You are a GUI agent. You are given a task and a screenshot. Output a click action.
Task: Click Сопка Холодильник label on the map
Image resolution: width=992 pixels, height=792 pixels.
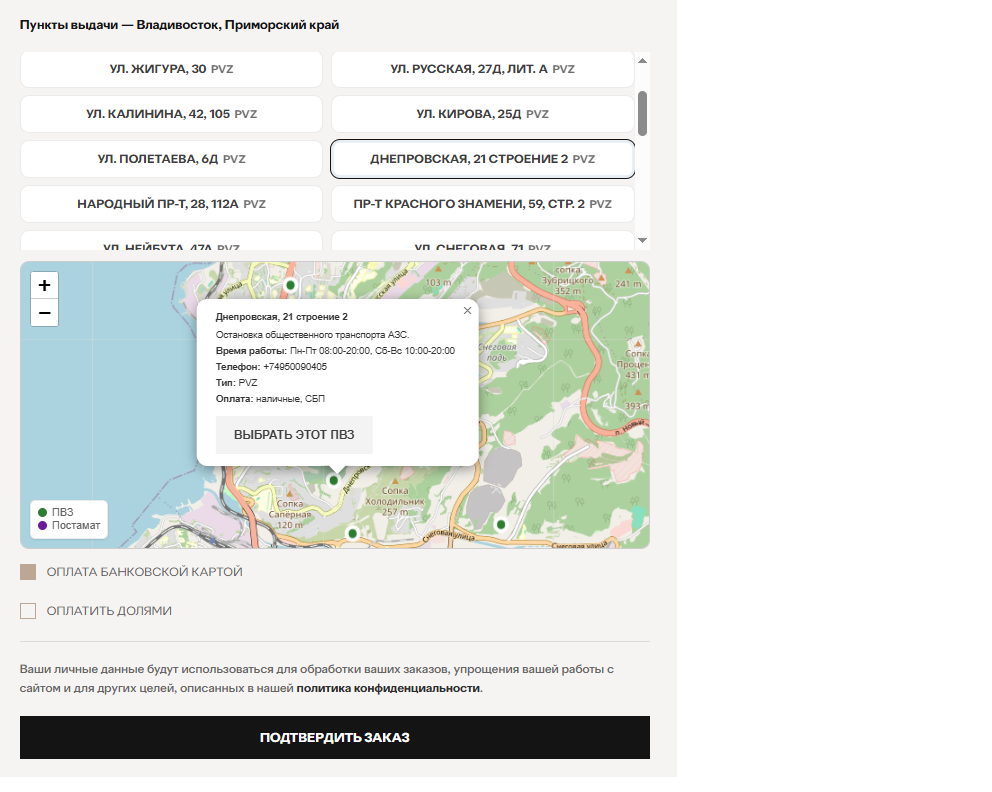tap(395, 501)
